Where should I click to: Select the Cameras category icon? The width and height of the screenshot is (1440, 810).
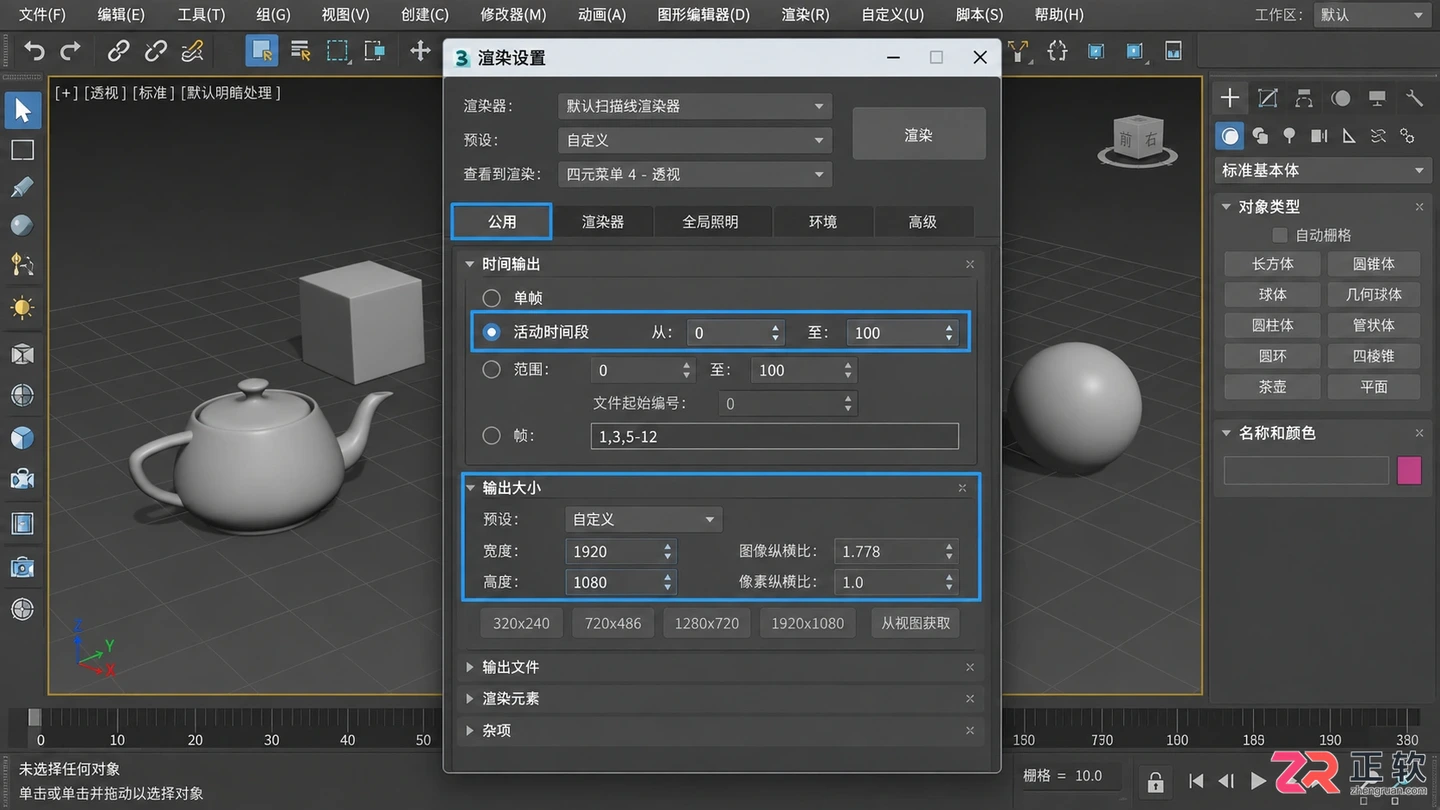click(1319, 135)
